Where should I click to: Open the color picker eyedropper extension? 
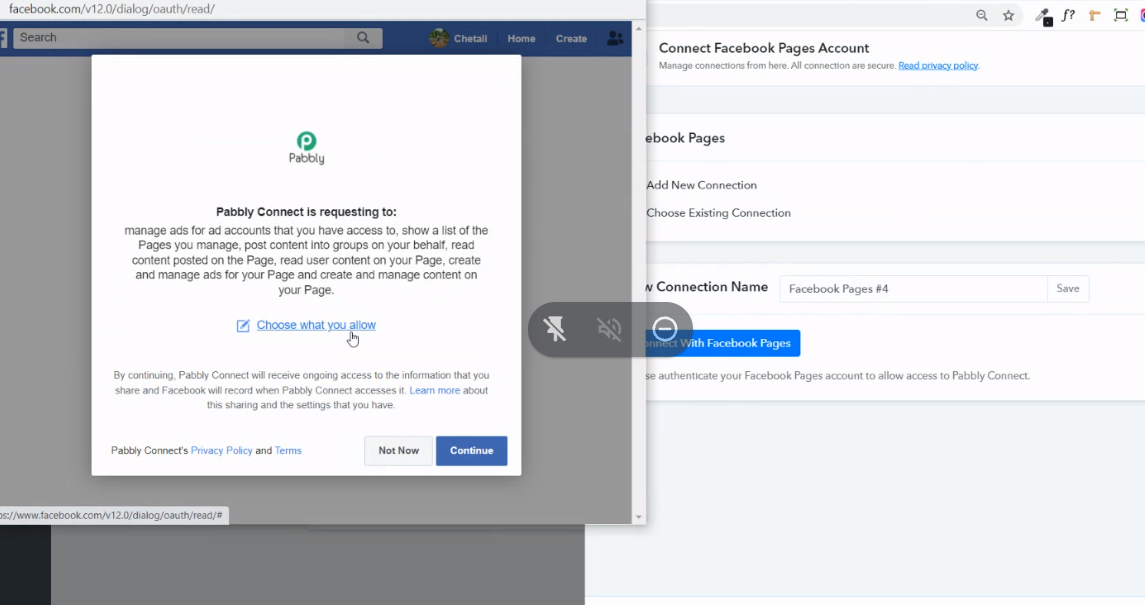tap(1043, 15)
